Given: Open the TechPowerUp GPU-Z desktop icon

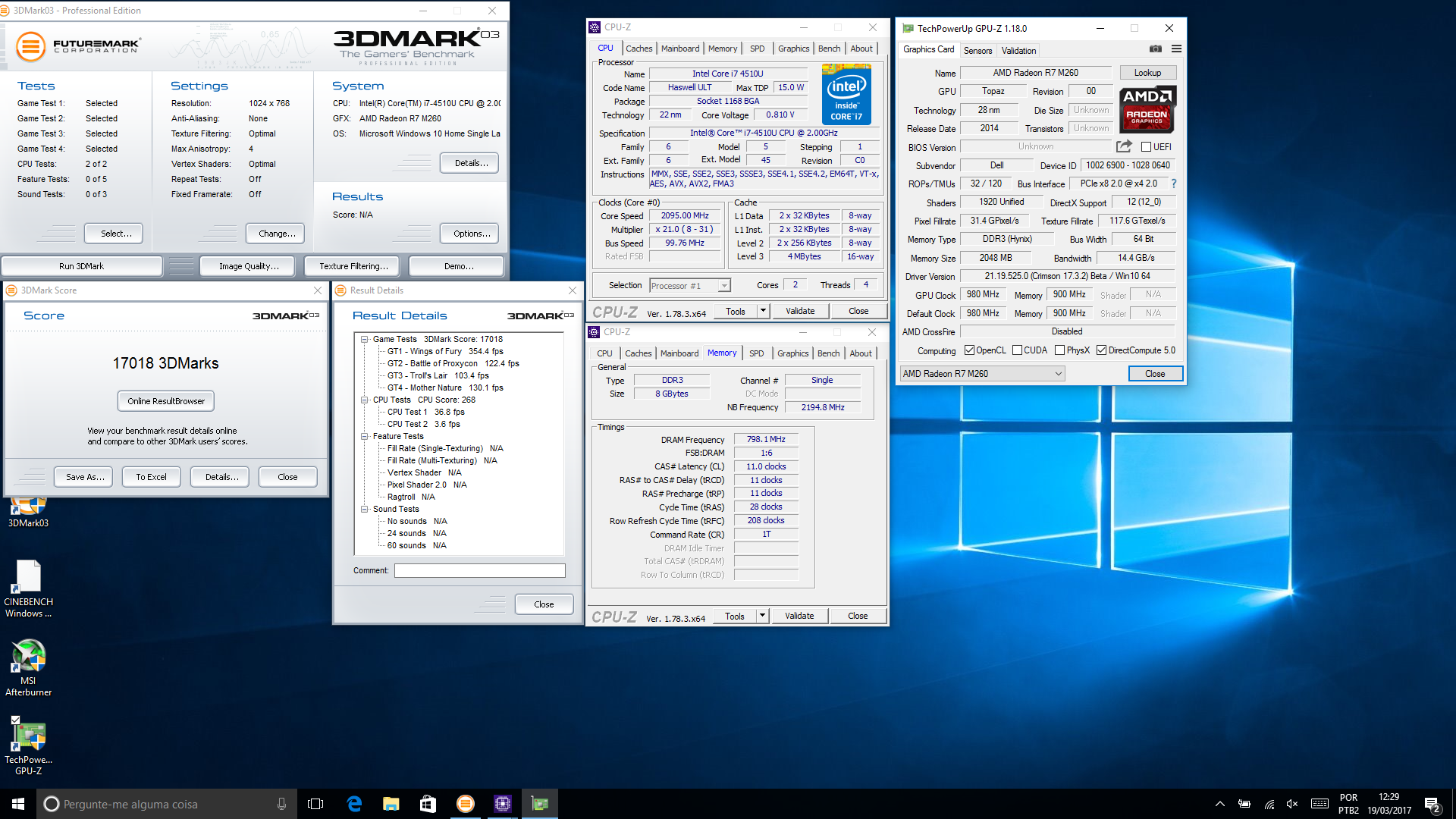Looking at the screenshot, I should tap(28, 747).
